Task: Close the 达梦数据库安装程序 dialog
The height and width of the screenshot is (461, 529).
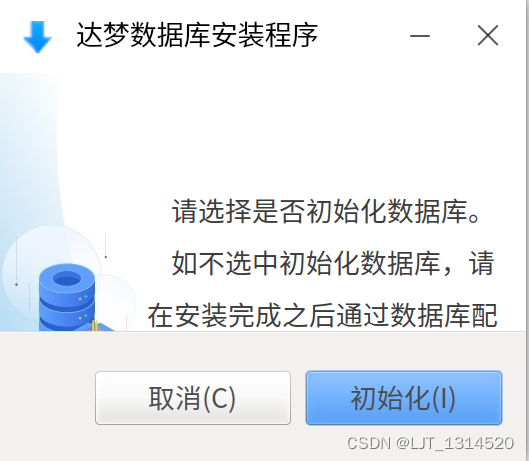Action: (488, 35)
